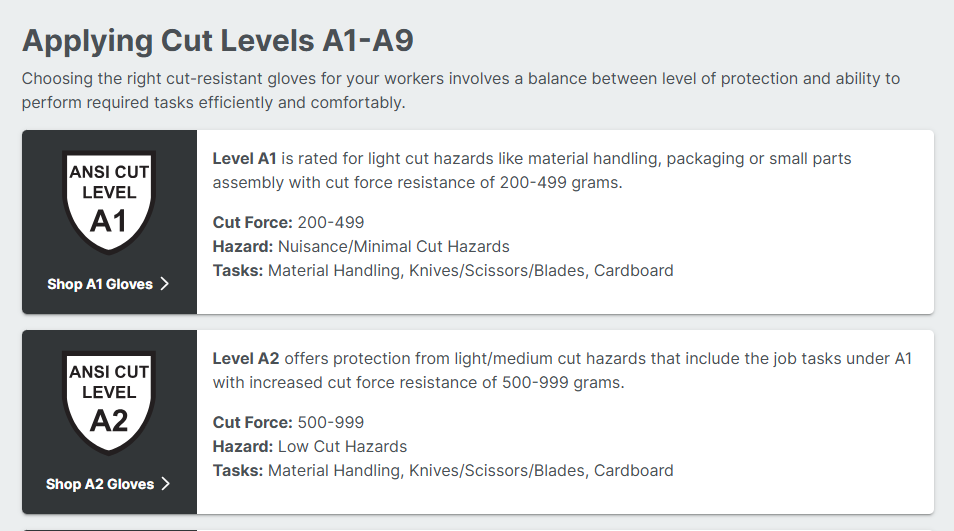Select the Cut Force 500-999 line
954x531 pixels.
(289, 422)
